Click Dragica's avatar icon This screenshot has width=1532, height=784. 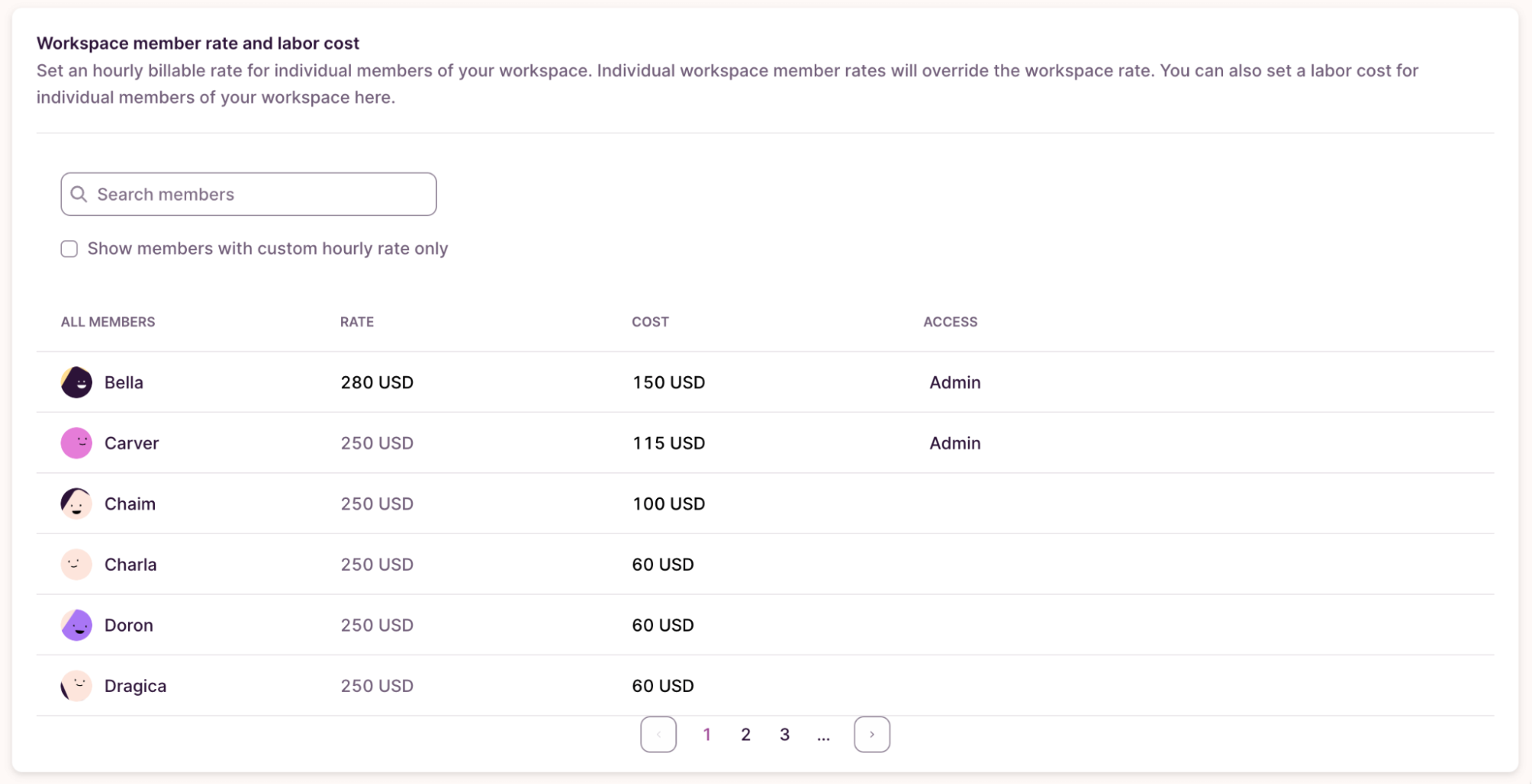pos(77,685)
